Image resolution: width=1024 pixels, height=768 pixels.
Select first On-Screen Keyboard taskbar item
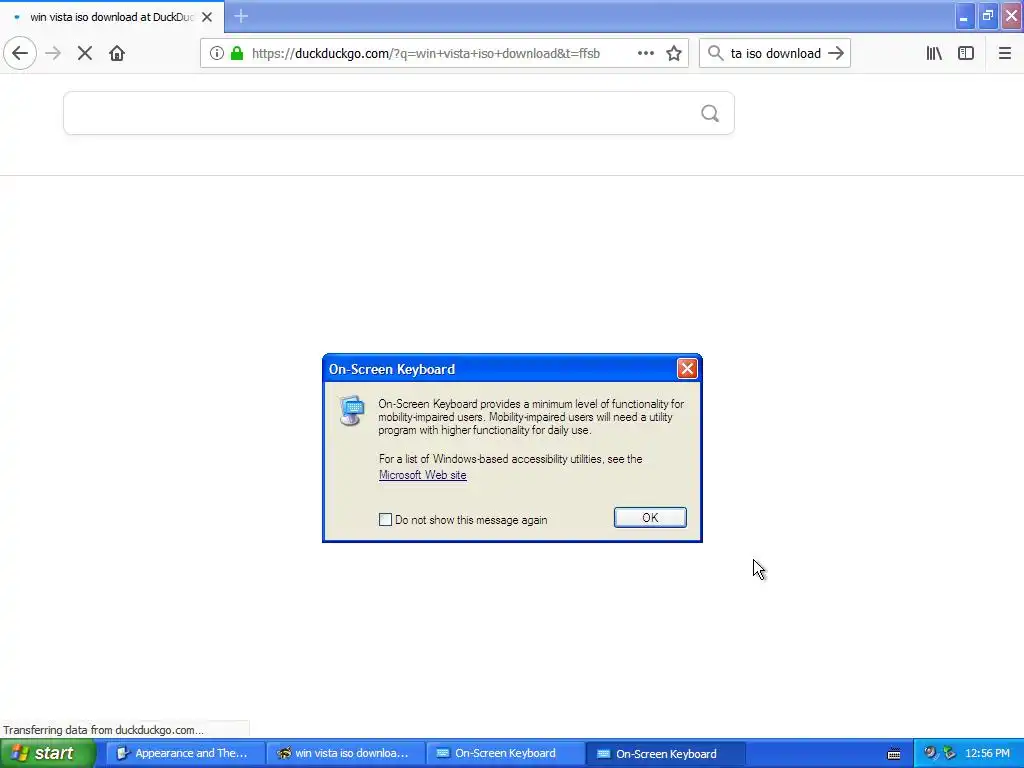[505, 754]
